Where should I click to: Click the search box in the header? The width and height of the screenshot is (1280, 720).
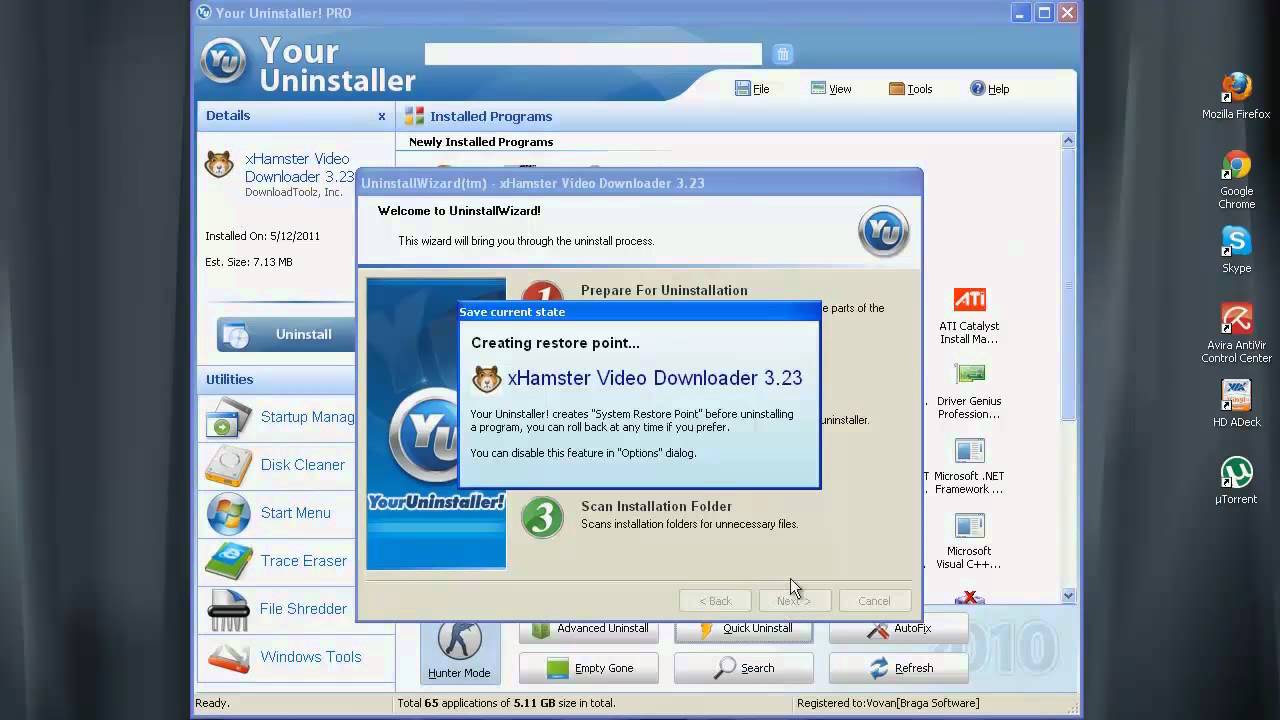click(593, 54)
